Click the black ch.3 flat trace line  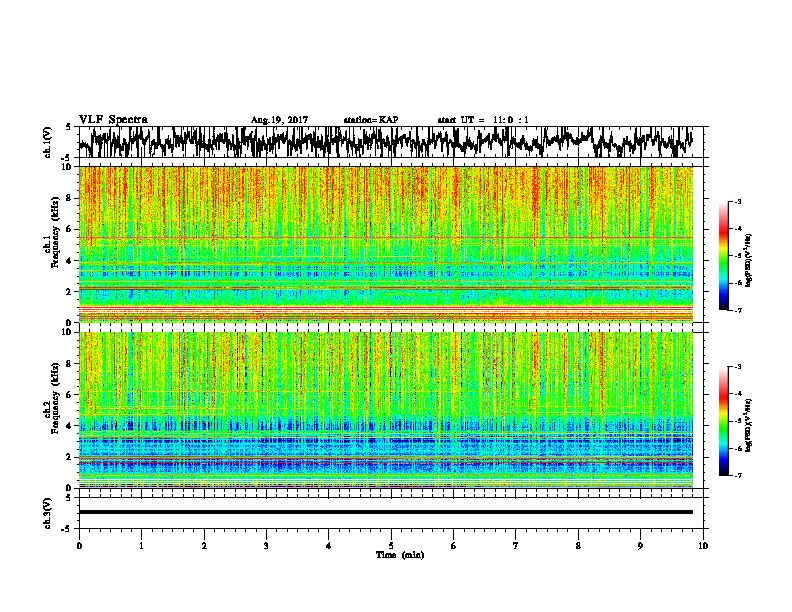(386, 512)
